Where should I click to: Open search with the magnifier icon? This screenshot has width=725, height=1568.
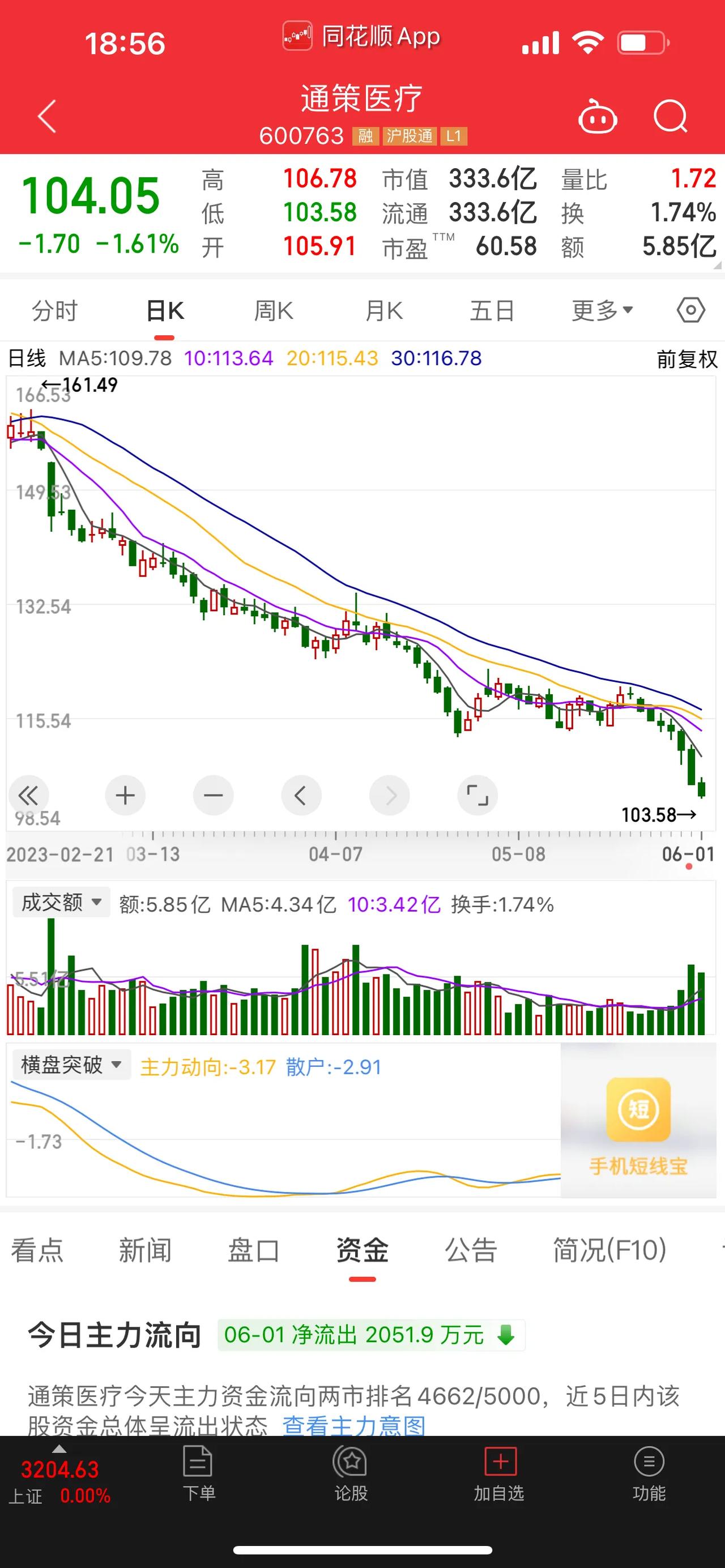[670, 116]
